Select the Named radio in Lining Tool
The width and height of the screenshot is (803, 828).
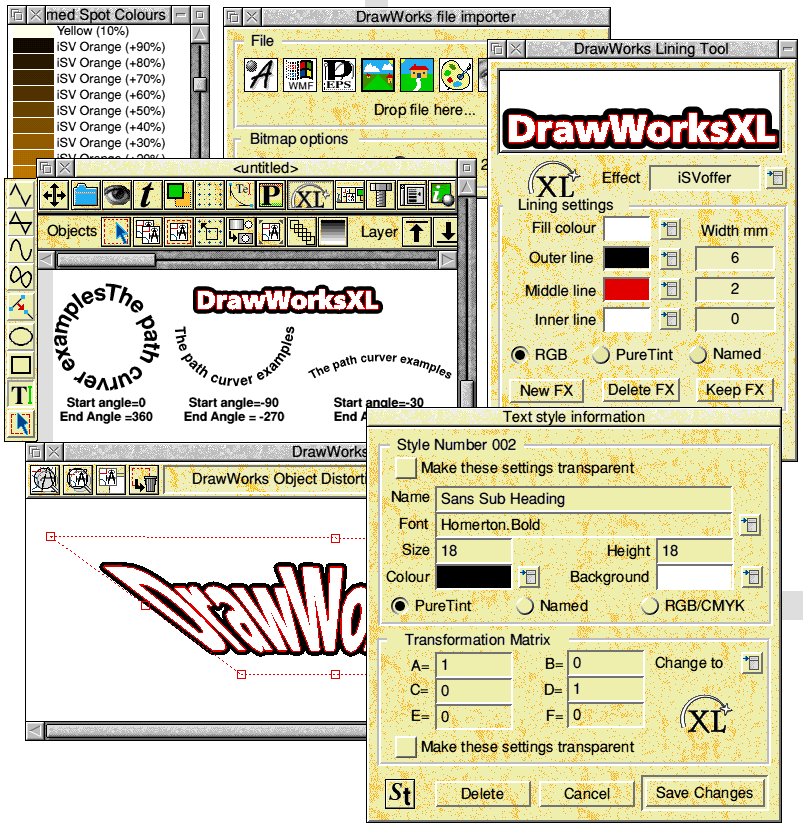tap(697, 354)
